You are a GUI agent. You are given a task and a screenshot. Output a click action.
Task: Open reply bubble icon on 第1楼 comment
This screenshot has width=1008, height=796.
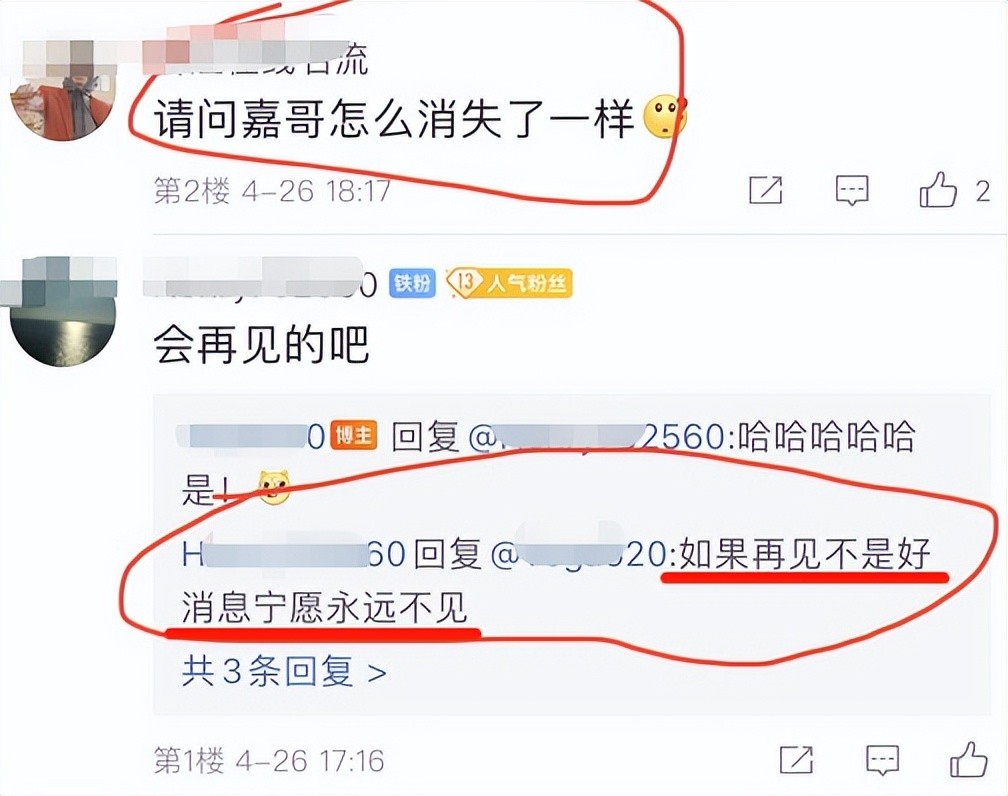tap(882, 761)
